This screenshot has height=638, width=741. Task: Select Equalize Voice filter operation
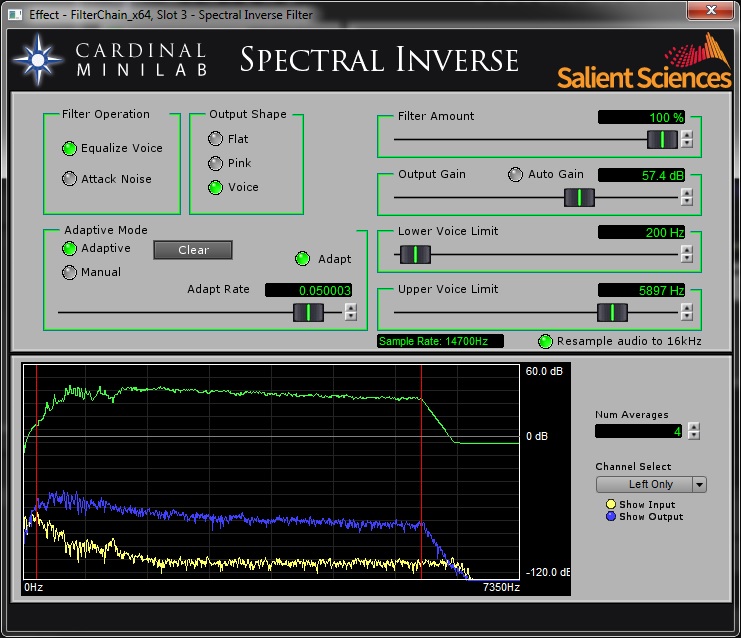(x=69, y=148)
